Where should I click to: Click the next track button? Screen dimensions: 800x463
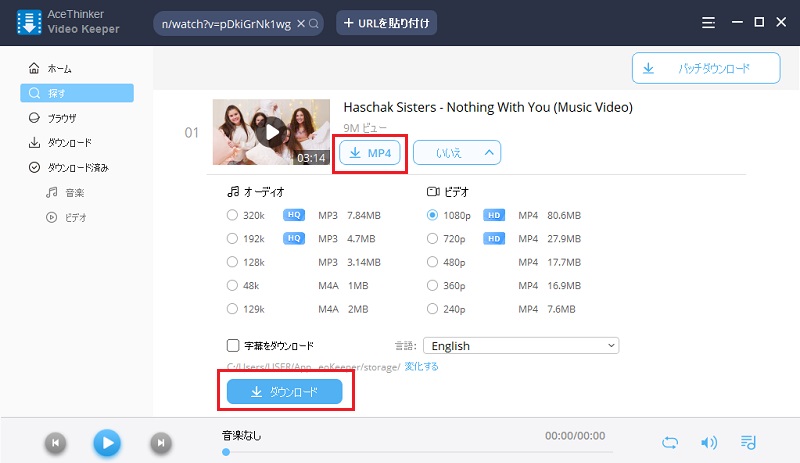pos(161,443)
